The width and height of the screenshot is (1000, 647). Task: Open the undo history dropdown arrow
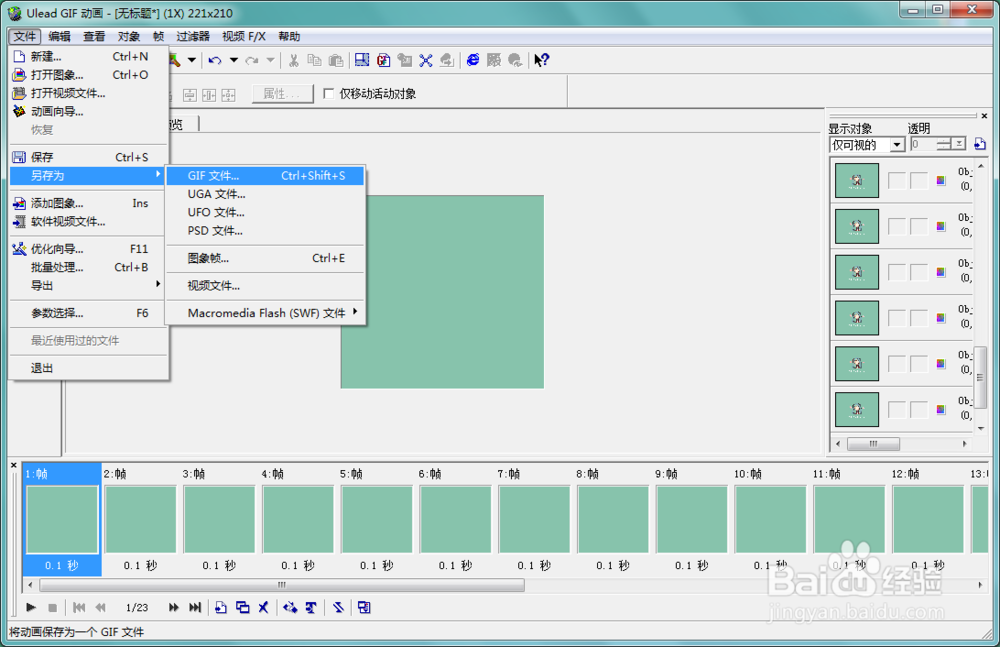233,61
